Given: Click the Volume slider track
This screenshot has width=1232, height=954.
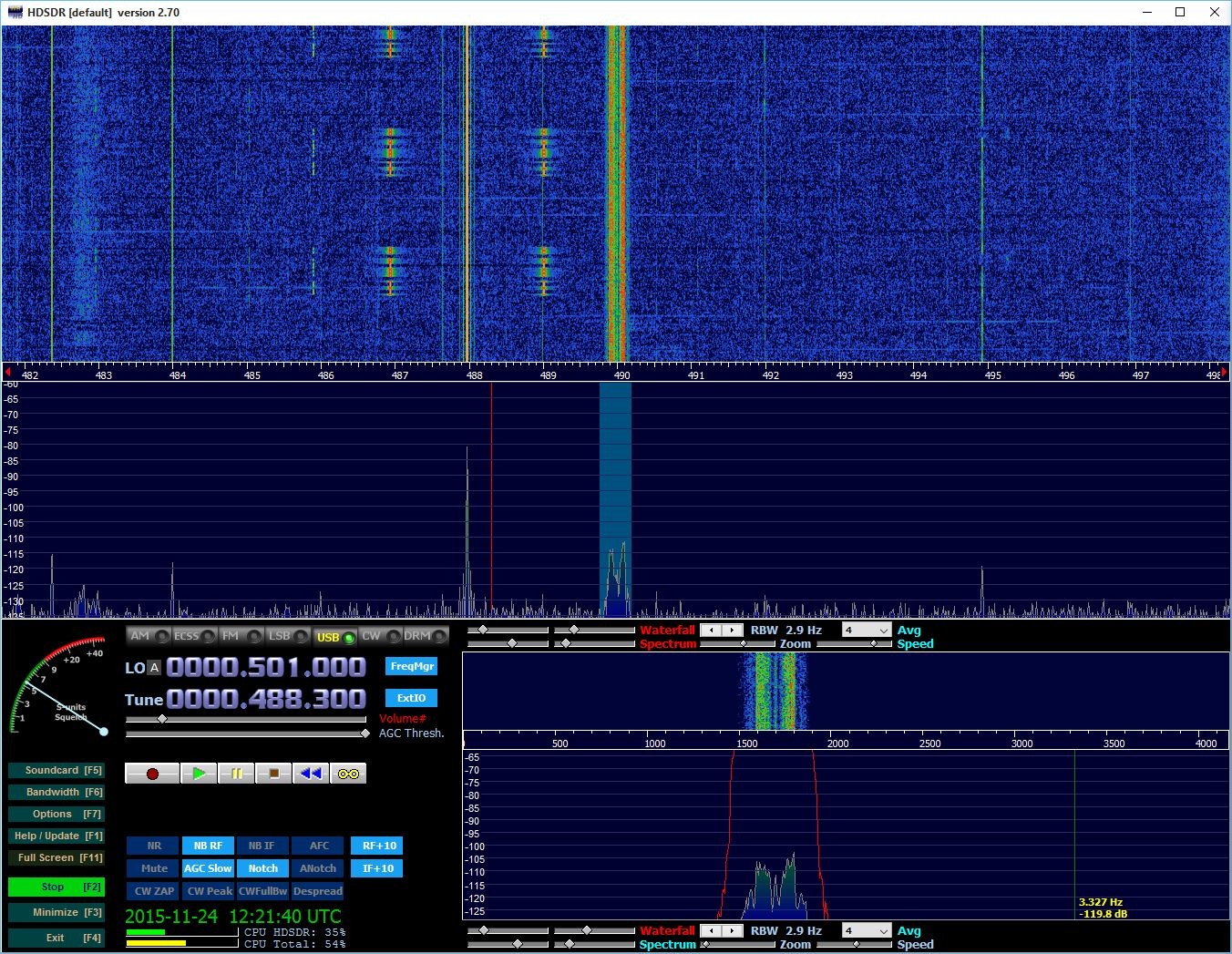Looking at the screenshot, I should pos(246,719).
